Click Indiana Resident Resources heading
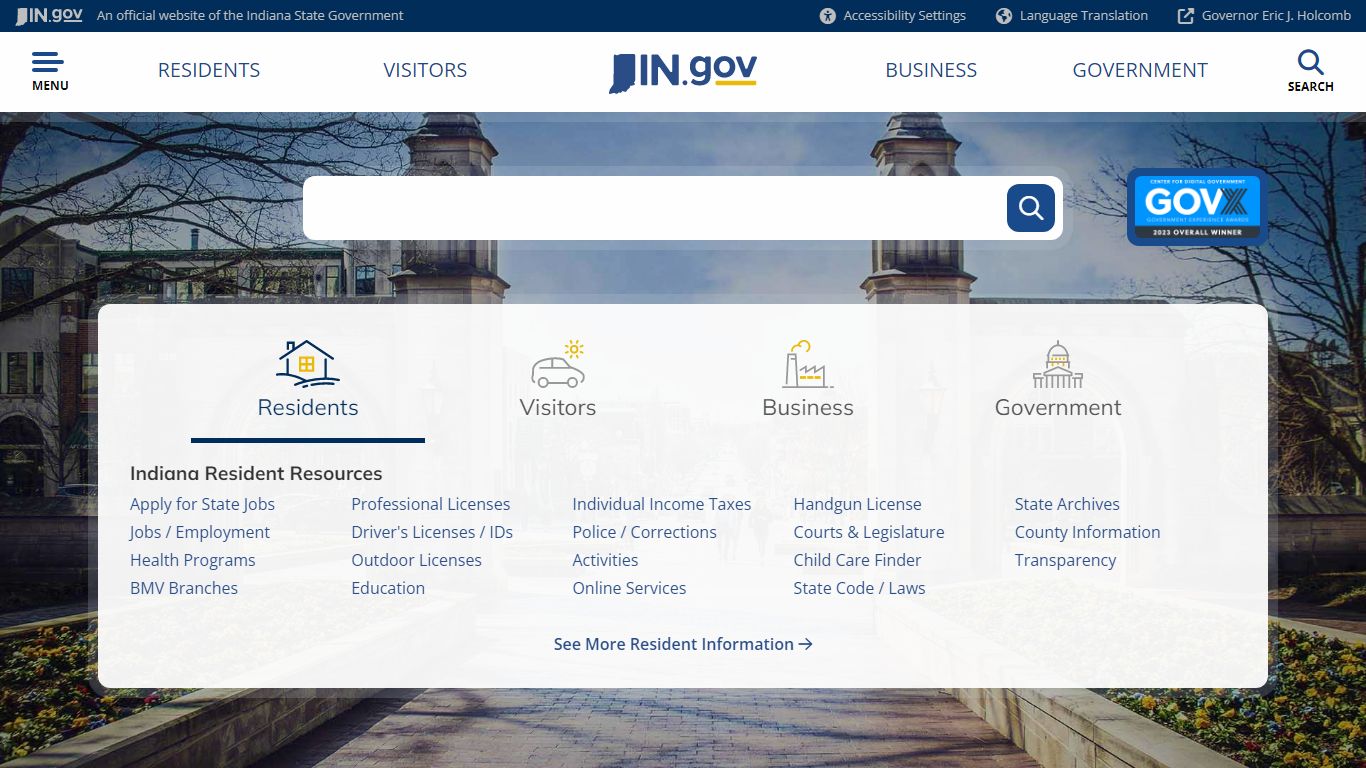The width and height of the screenshot is (1366, 768). 256,473
